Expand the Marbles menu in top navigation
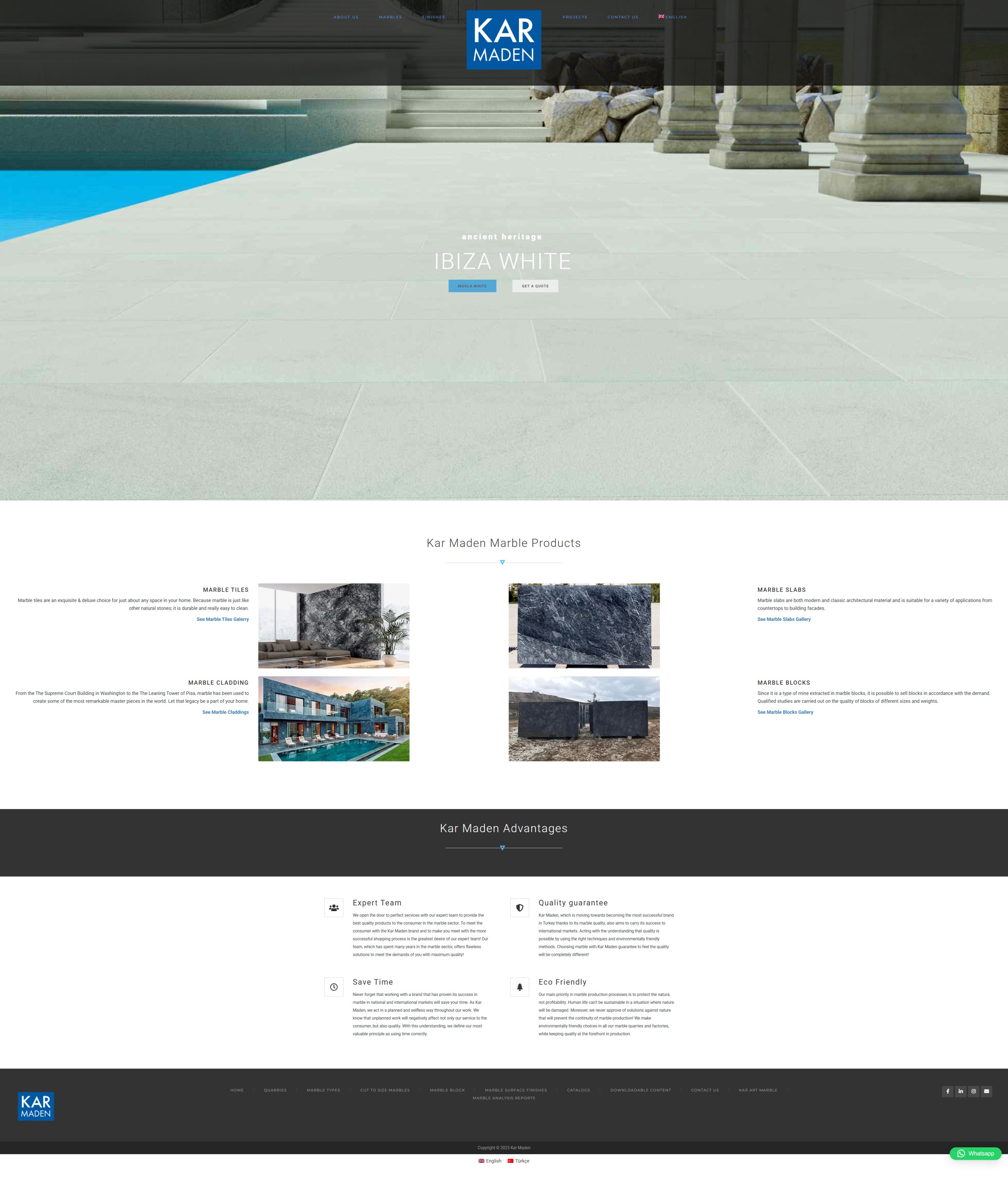 tap(390, 17)
